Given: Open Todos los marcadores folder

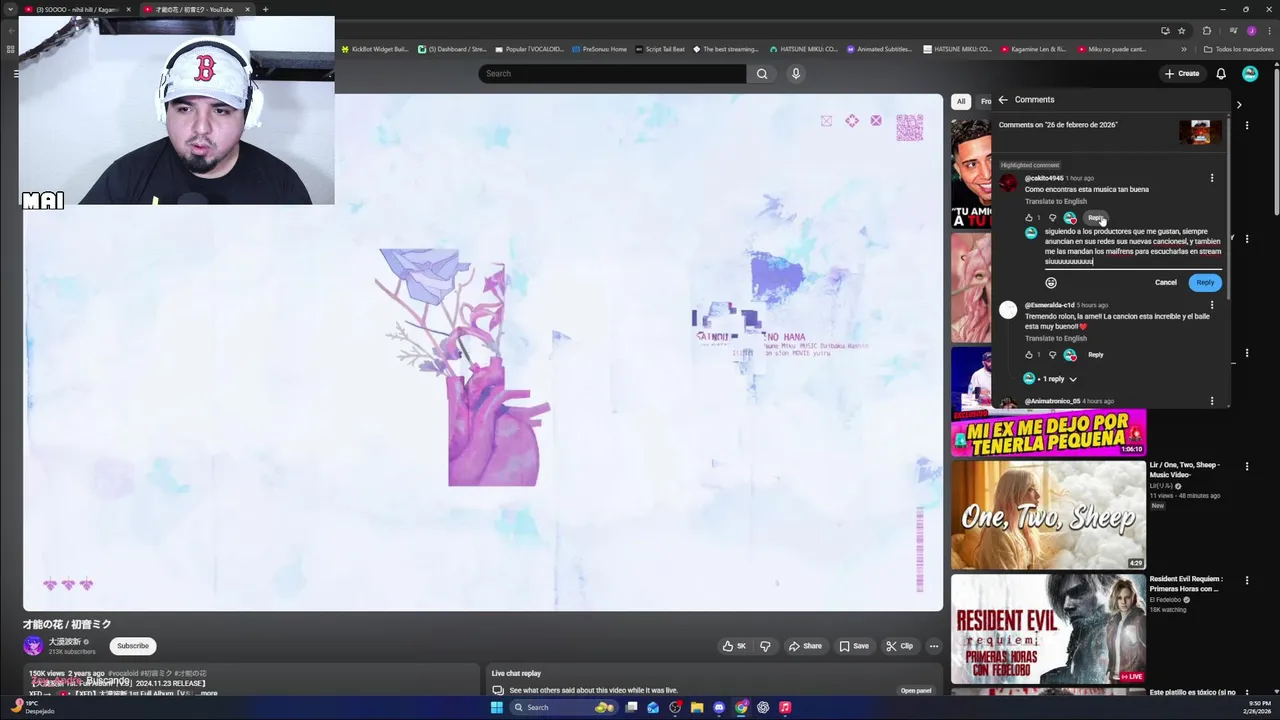Looking at the screenshot, I should coord(1238,49).
